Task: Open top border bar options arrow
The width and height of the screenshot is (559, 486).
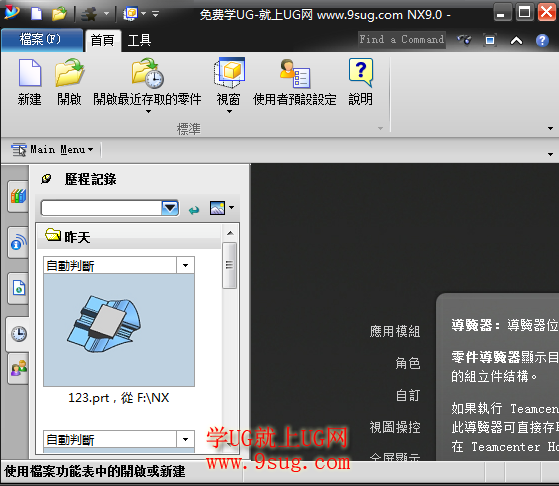Action: 550,154
